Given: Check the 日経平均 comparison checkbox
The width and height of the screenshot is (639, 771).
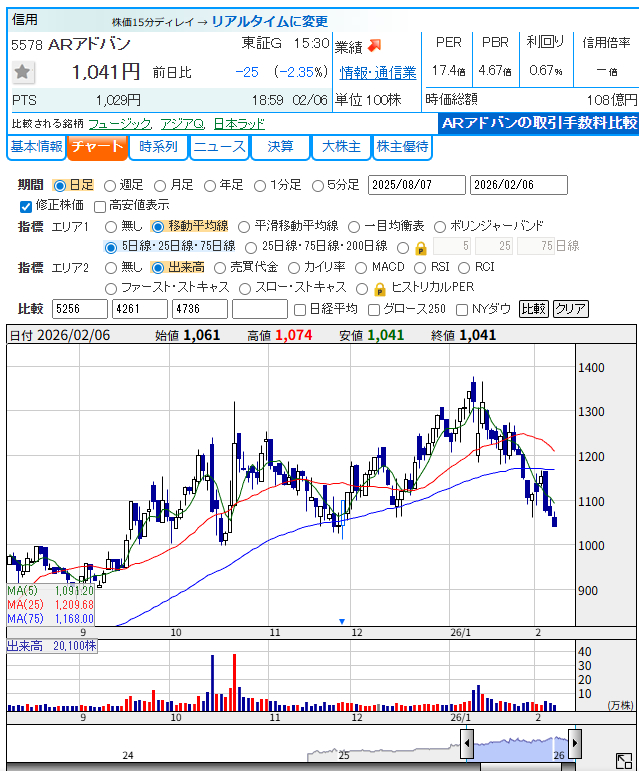Looking at the screenshot, I should click(x=300, y=309).
